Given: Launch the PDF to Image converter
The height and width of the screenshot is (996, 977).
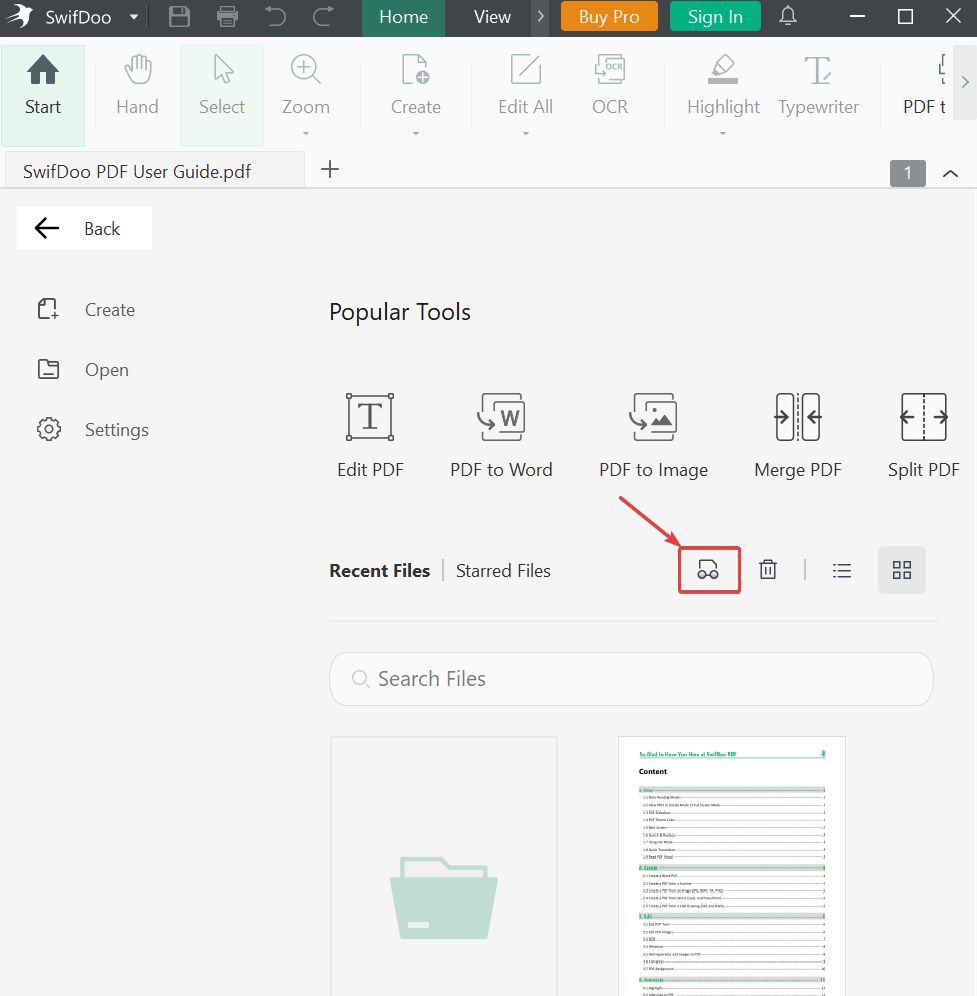Looking at the screenshot, I should click(654, 436).
